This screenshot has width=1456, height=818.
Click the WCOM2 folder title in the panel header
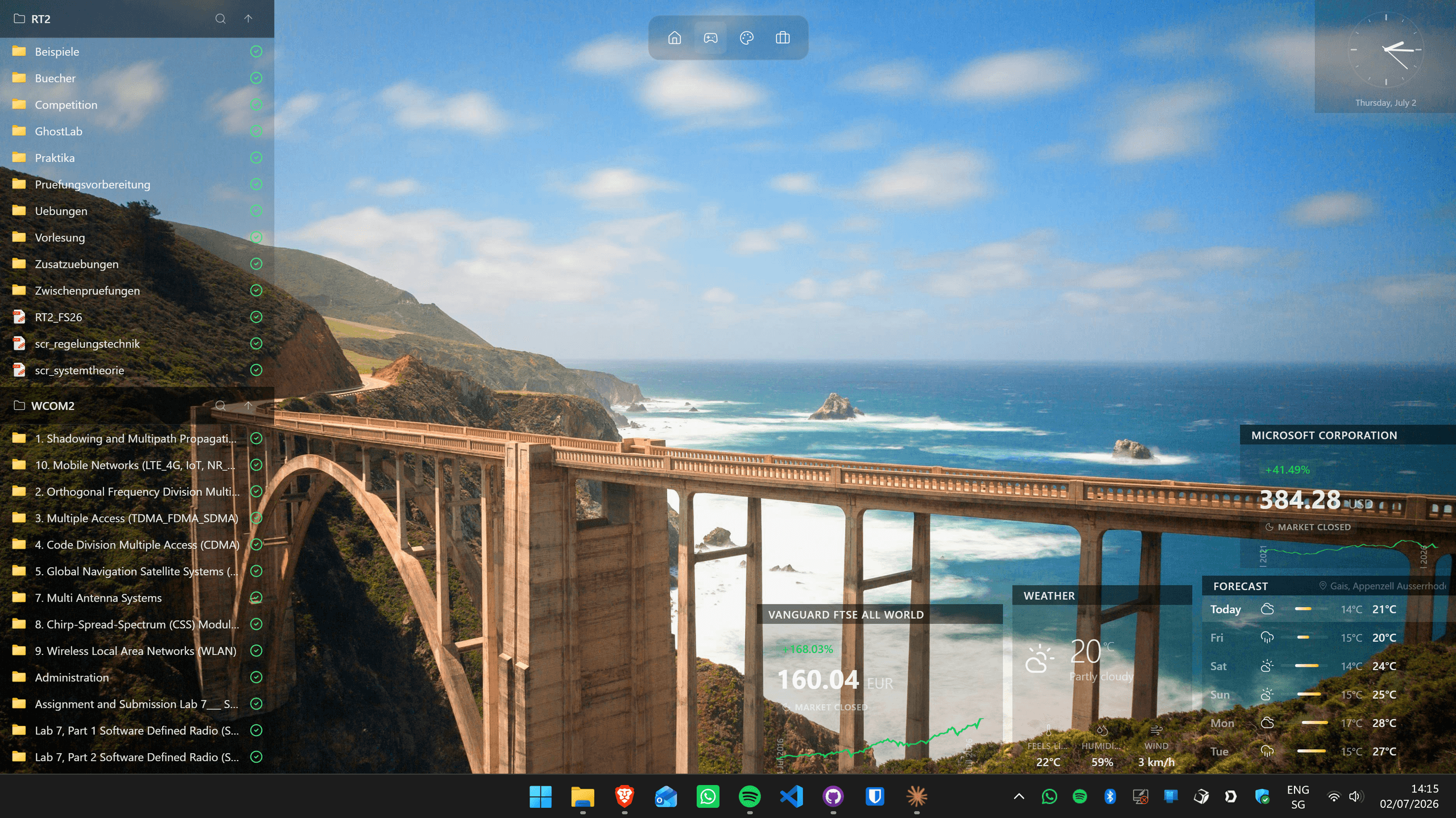(x=52, y=405)
